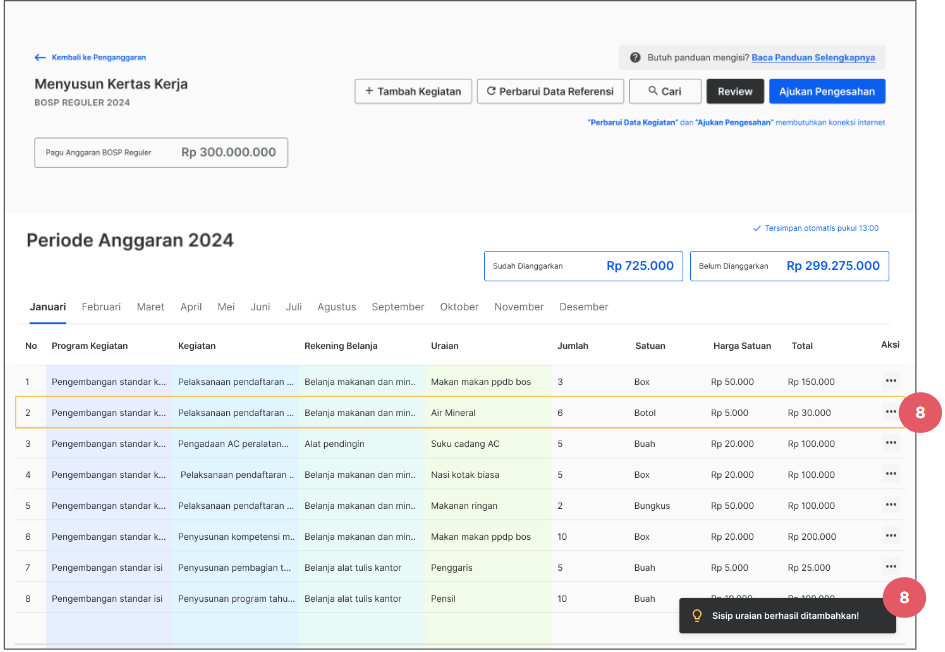Click the Kegiatan column header
This screenshot has width=945, height=652.
coord(196,346)
